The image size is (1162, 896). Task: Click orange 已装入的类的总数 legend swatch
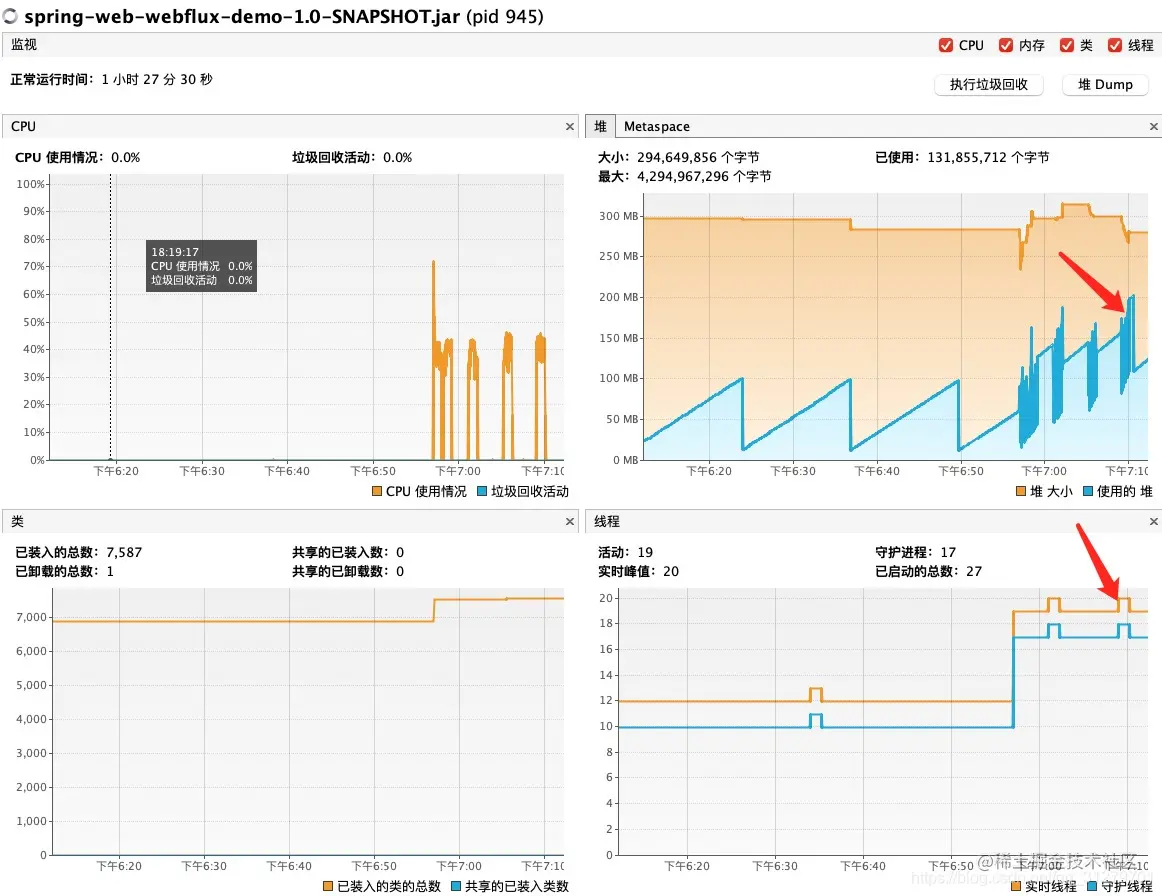coord(328,886)
